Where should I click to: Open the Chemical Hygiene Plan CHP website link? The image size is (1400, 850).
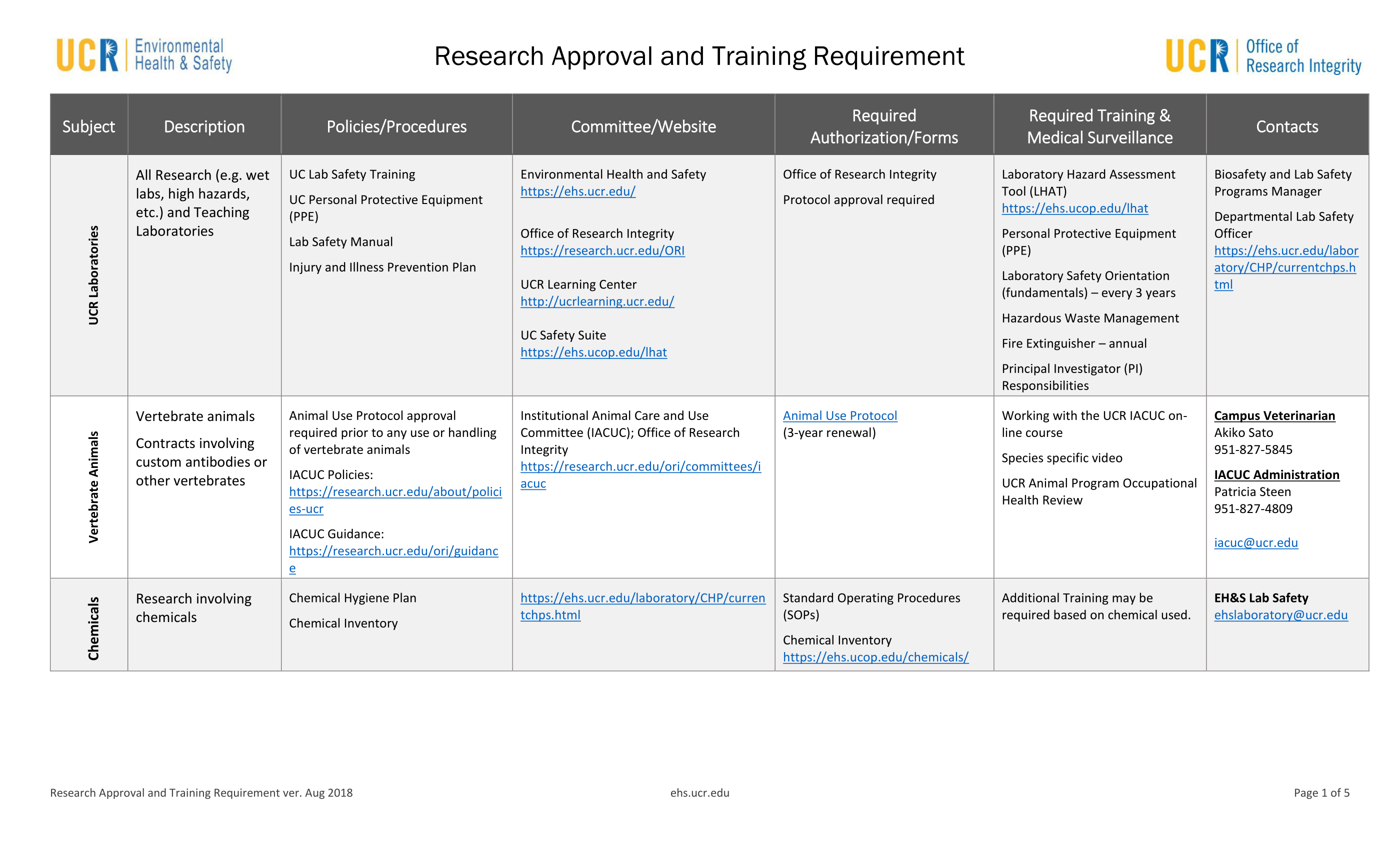point(642,598)
